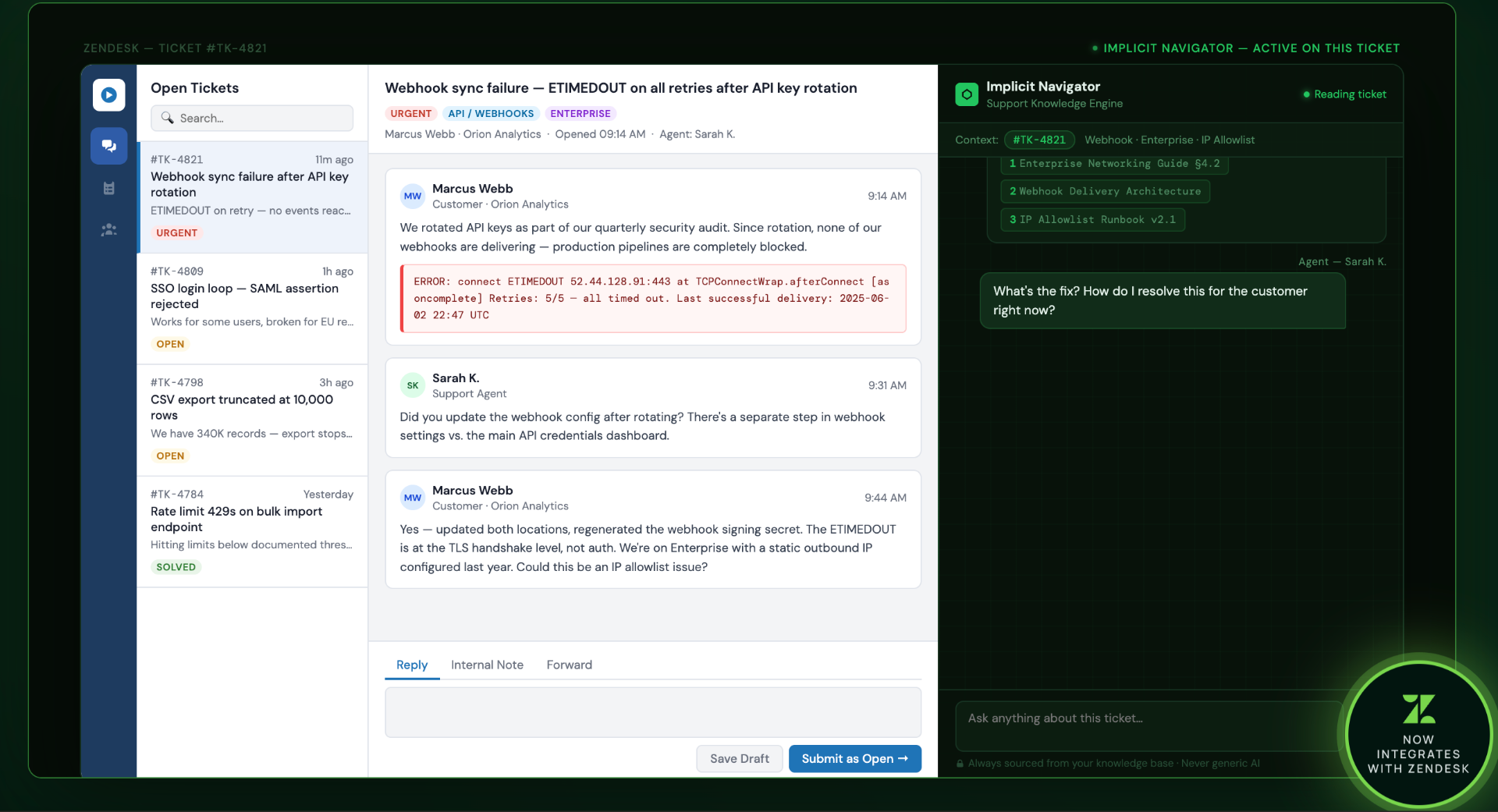Viewport: 1498px width, 812px height.
Task: Click the blue play logo in sidebar
Action: [x=108, y=95]
